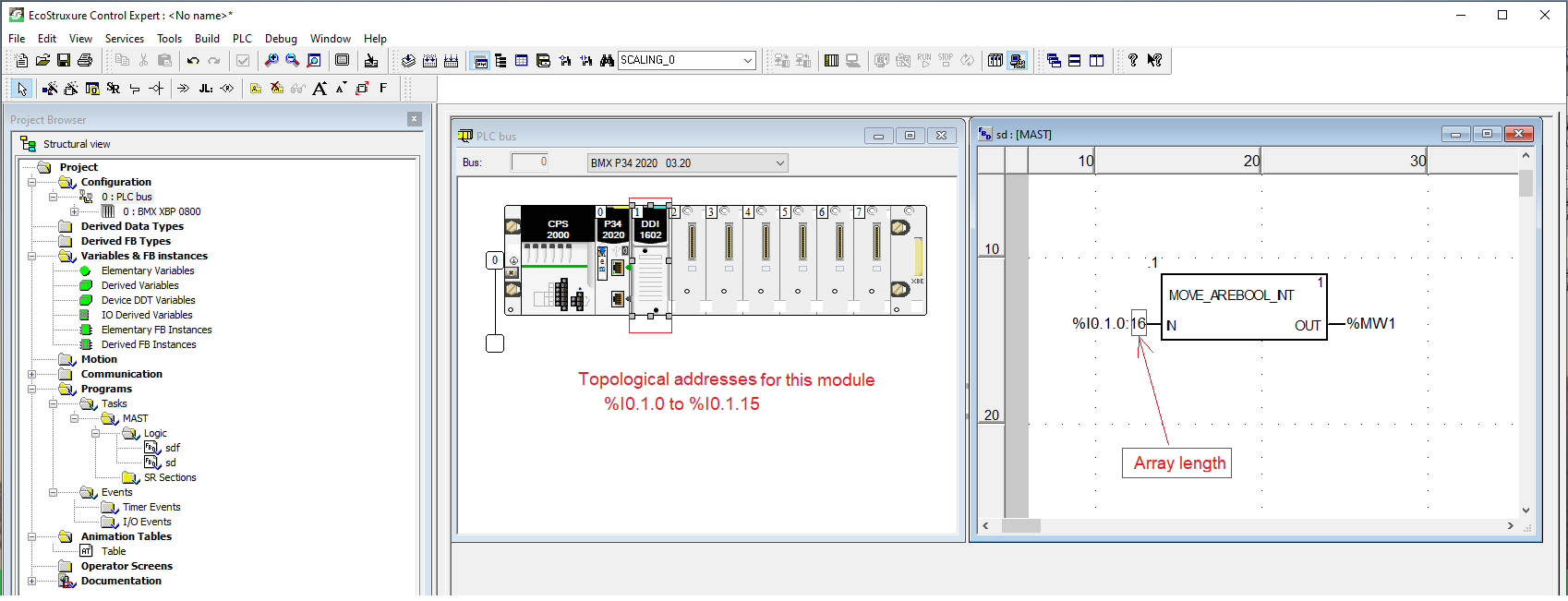The height and width of the screenshot is (601, 1568).
Task: Select the MOVE_AREBOOL_INT function block
Action: coord(1244,307)
